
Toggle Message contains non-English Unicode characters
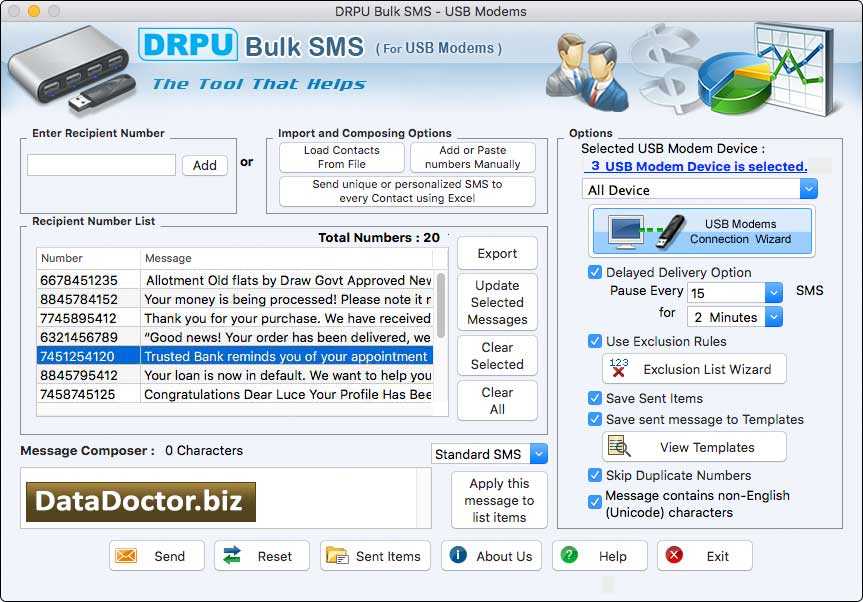[595, 502]
